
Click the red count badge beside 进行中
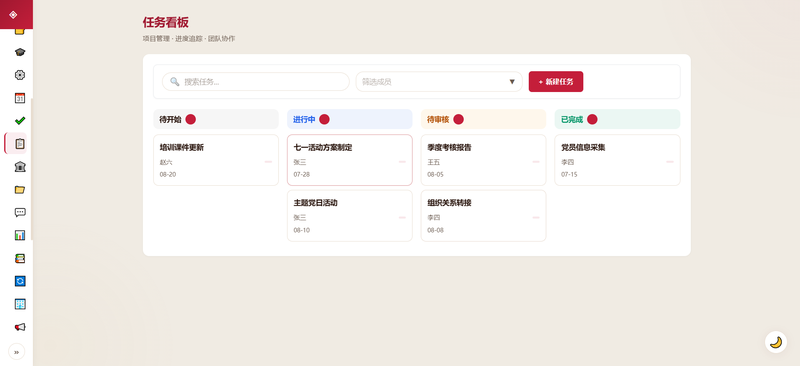pos(324,119)
